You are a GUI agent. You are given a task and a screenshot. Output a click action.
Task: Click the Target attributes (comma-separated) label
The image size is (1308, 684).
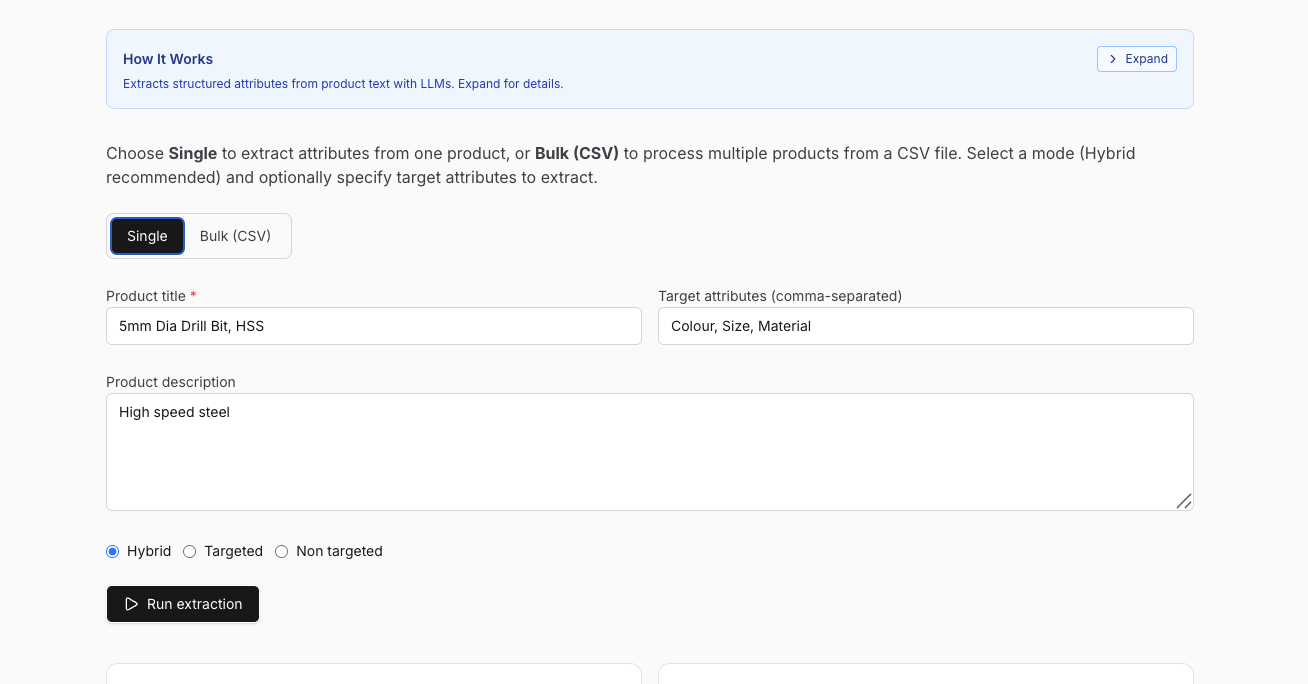pos(780,296)
